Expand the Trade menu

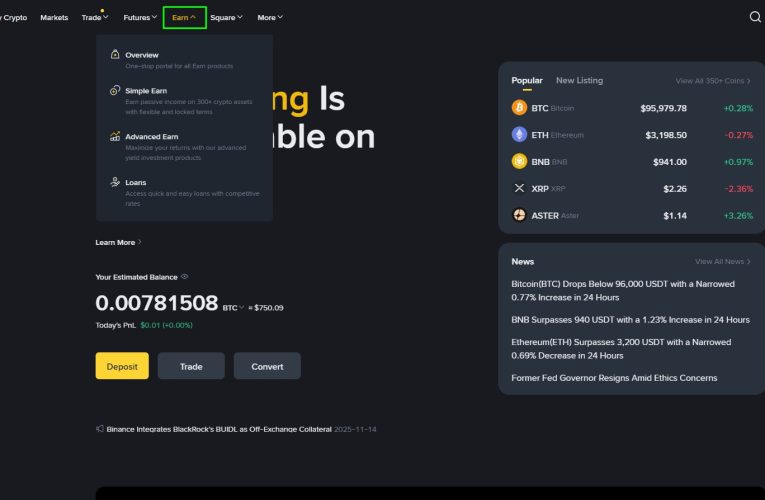pos(95,18)
